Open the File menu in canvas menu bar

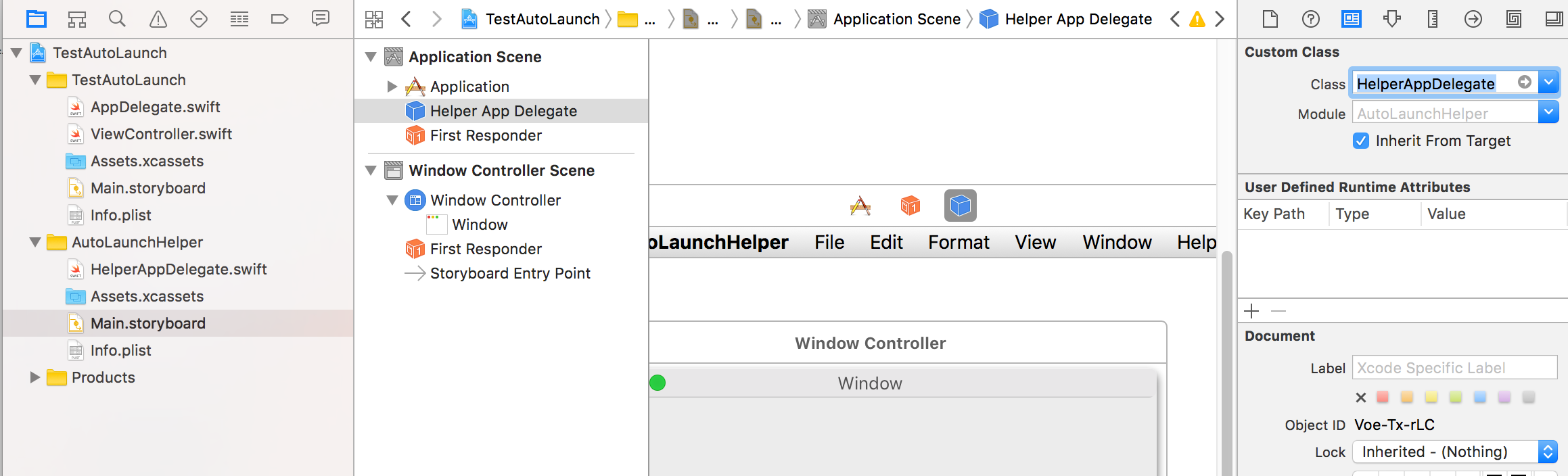[829, 242]
